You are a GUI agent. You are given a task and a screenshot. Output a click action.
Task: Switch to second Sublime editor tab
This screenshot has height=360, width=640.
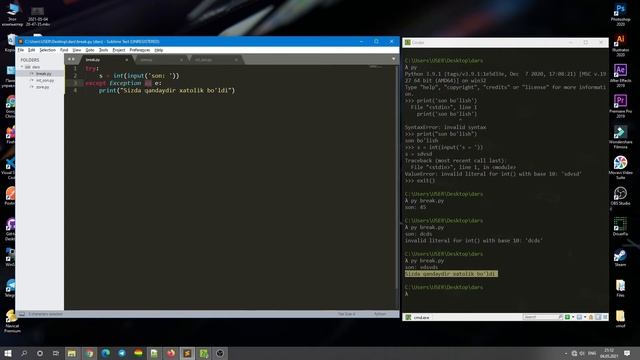tap(160, 60)
